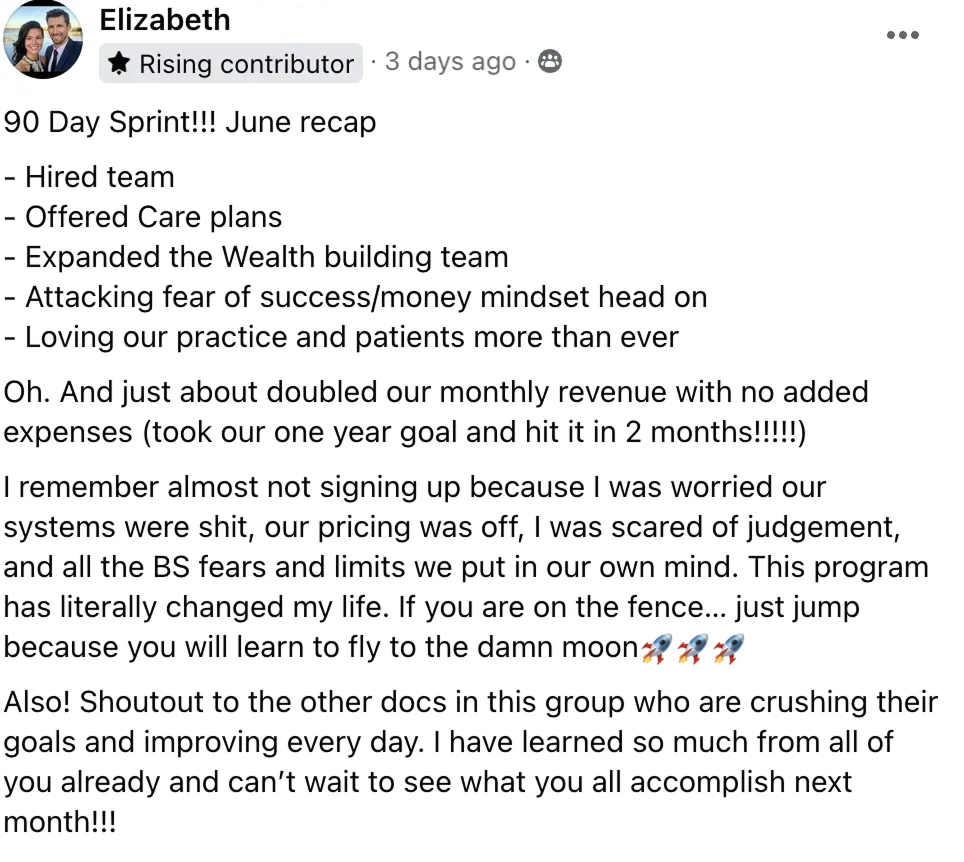Image resolution: width=964 pixels, height=862 pixels.
Task: Click the paragraph starting "I remember almost"
Action: tap(465, 567)
